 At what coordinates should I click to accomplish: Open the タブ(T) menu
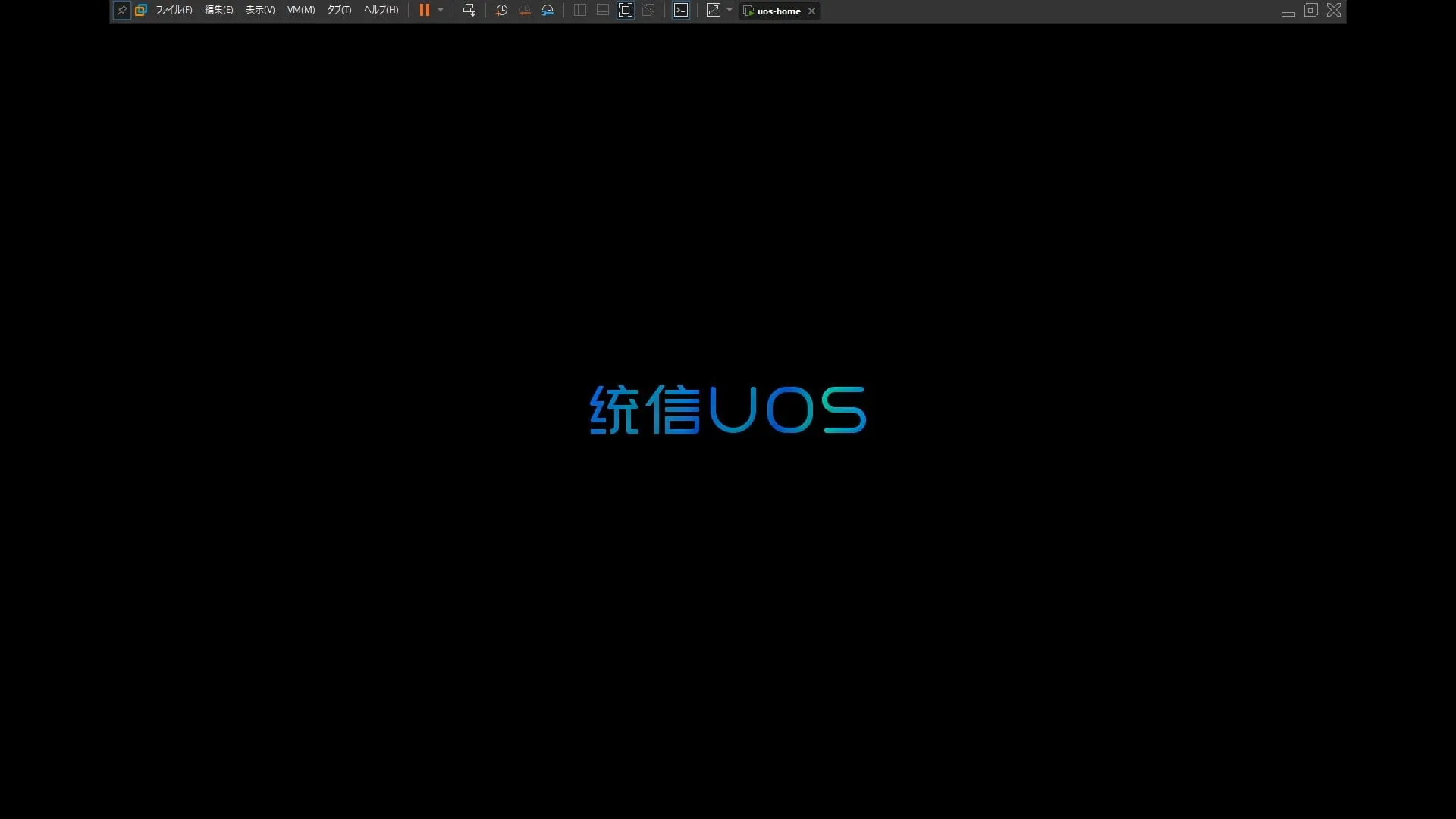coord(339,11)
